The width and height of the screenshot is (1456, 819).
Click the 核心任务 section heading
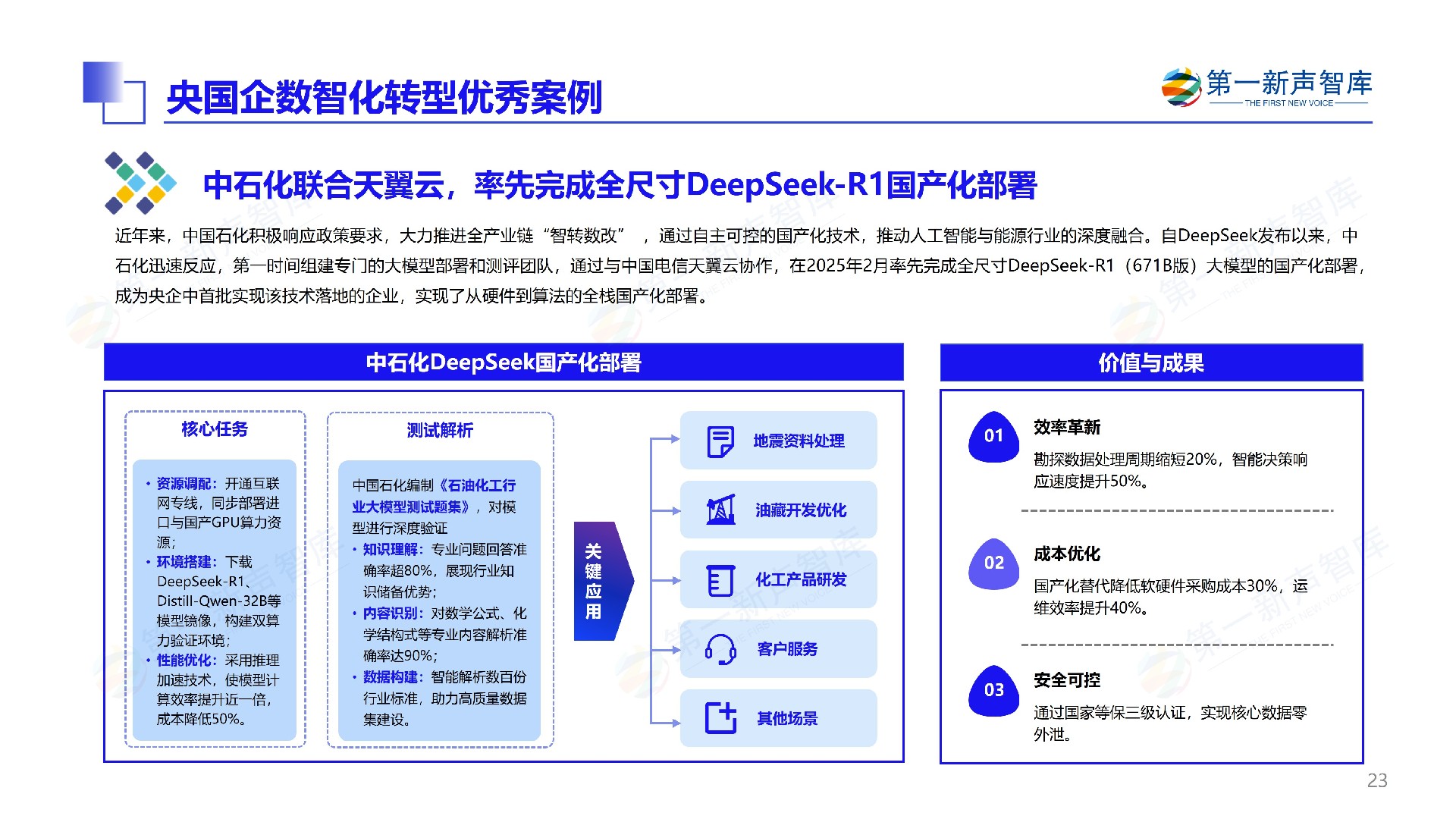coord(215,429)
